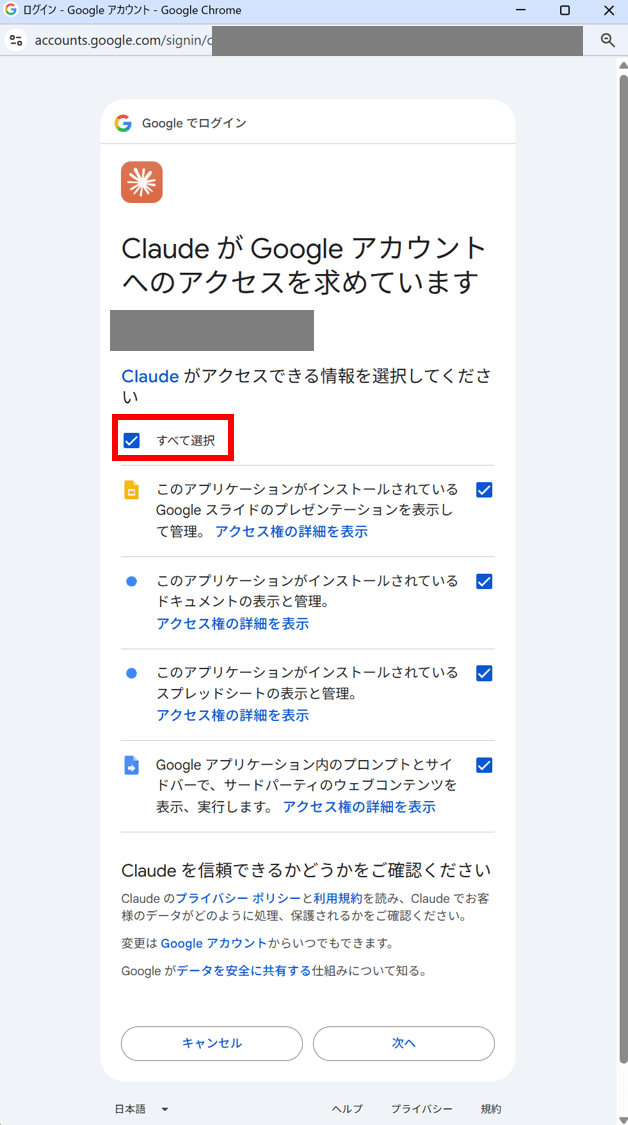Viewport: 628px width, 1125px height.
Task: Uncheck the サードパーティのウェブコンテンツ permission checkbox
Action: [484, 765]
